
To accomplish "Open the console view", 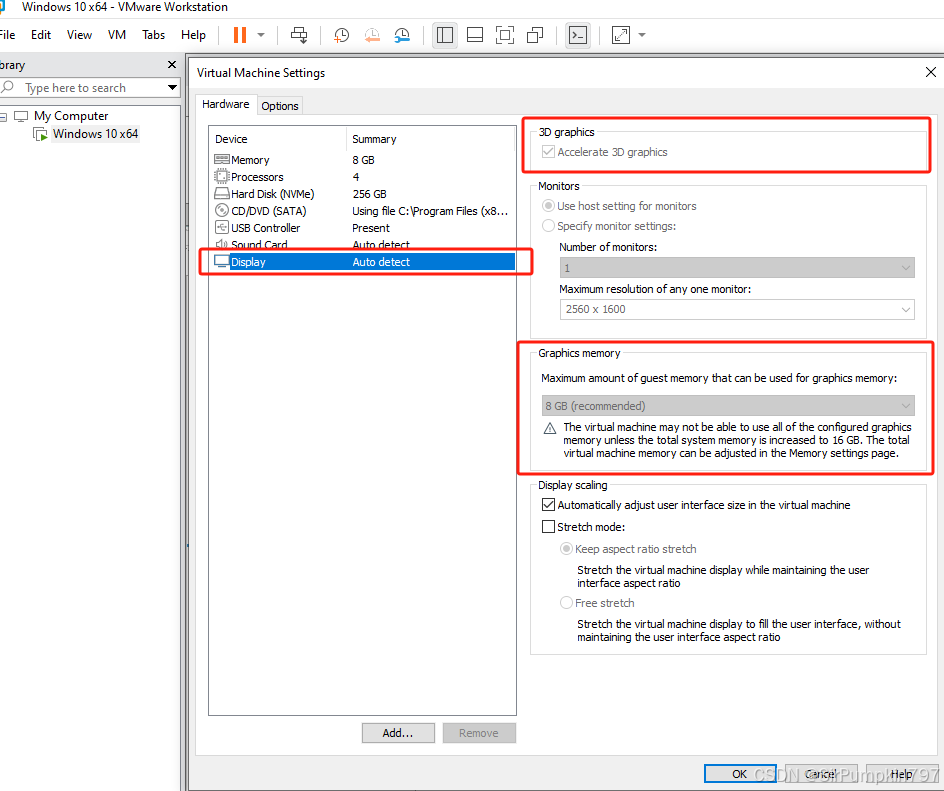I will coord(578,35).
